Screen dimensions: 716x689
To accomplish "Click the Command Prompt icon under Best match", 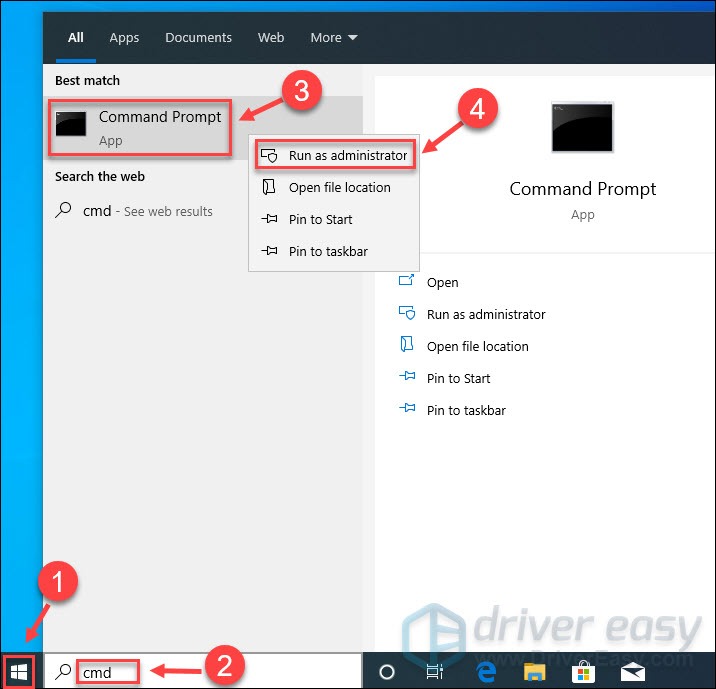I will (x=72, y=127).
